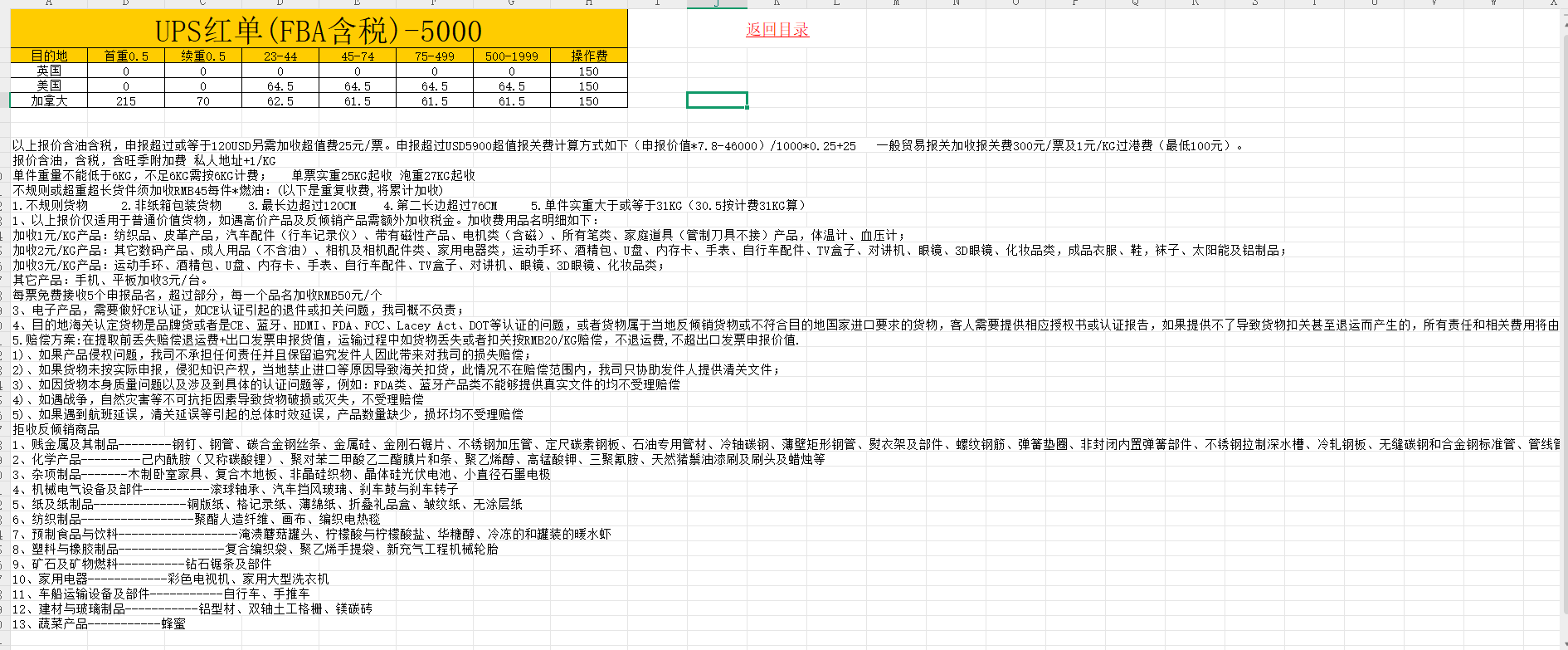
Task: Select the line starting 以上报价含油含税
Action: (628, 146)
